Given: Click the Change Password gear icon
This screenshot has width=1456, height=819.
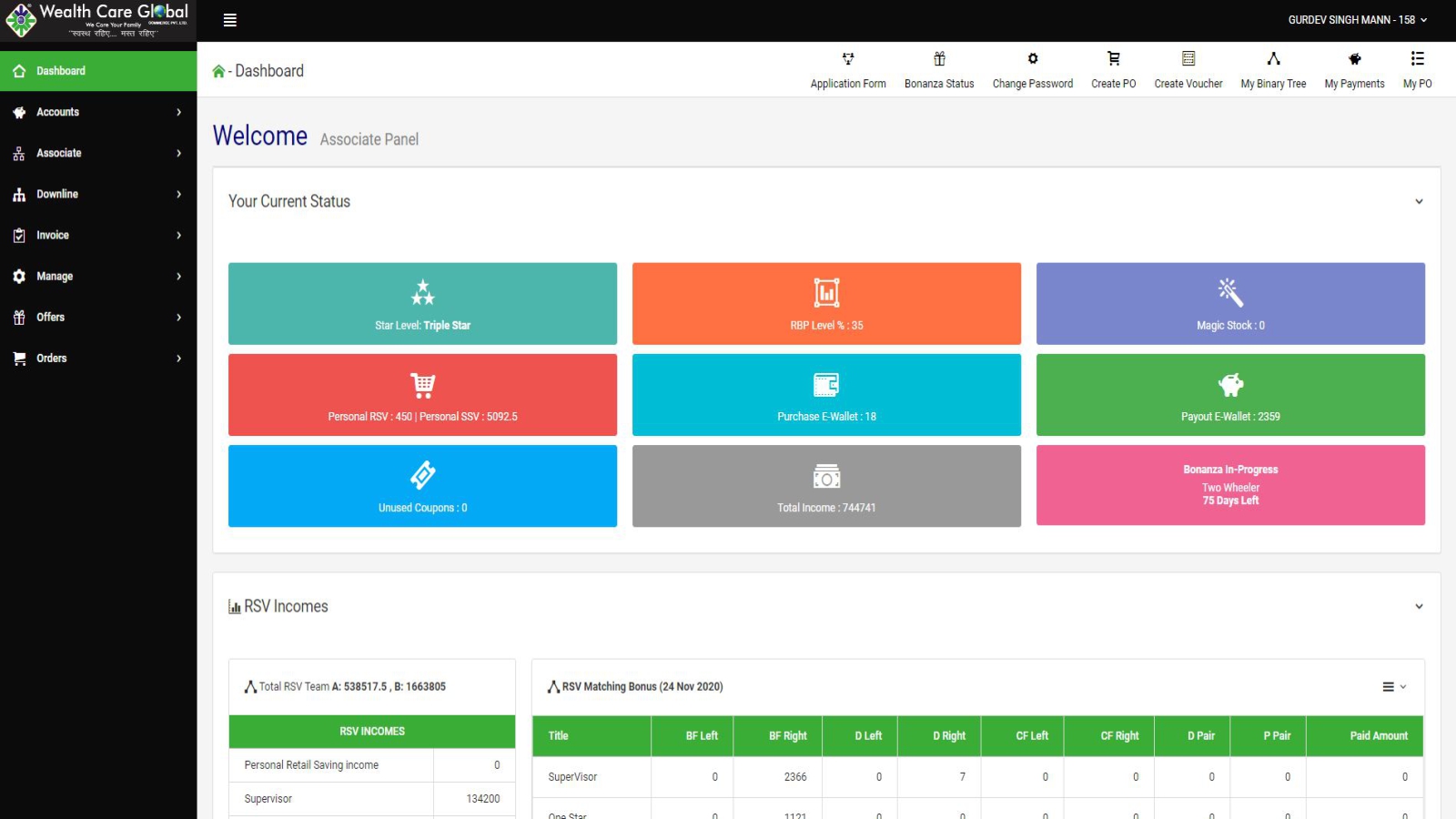Looking at the screenshot, I should [1032, 59].
